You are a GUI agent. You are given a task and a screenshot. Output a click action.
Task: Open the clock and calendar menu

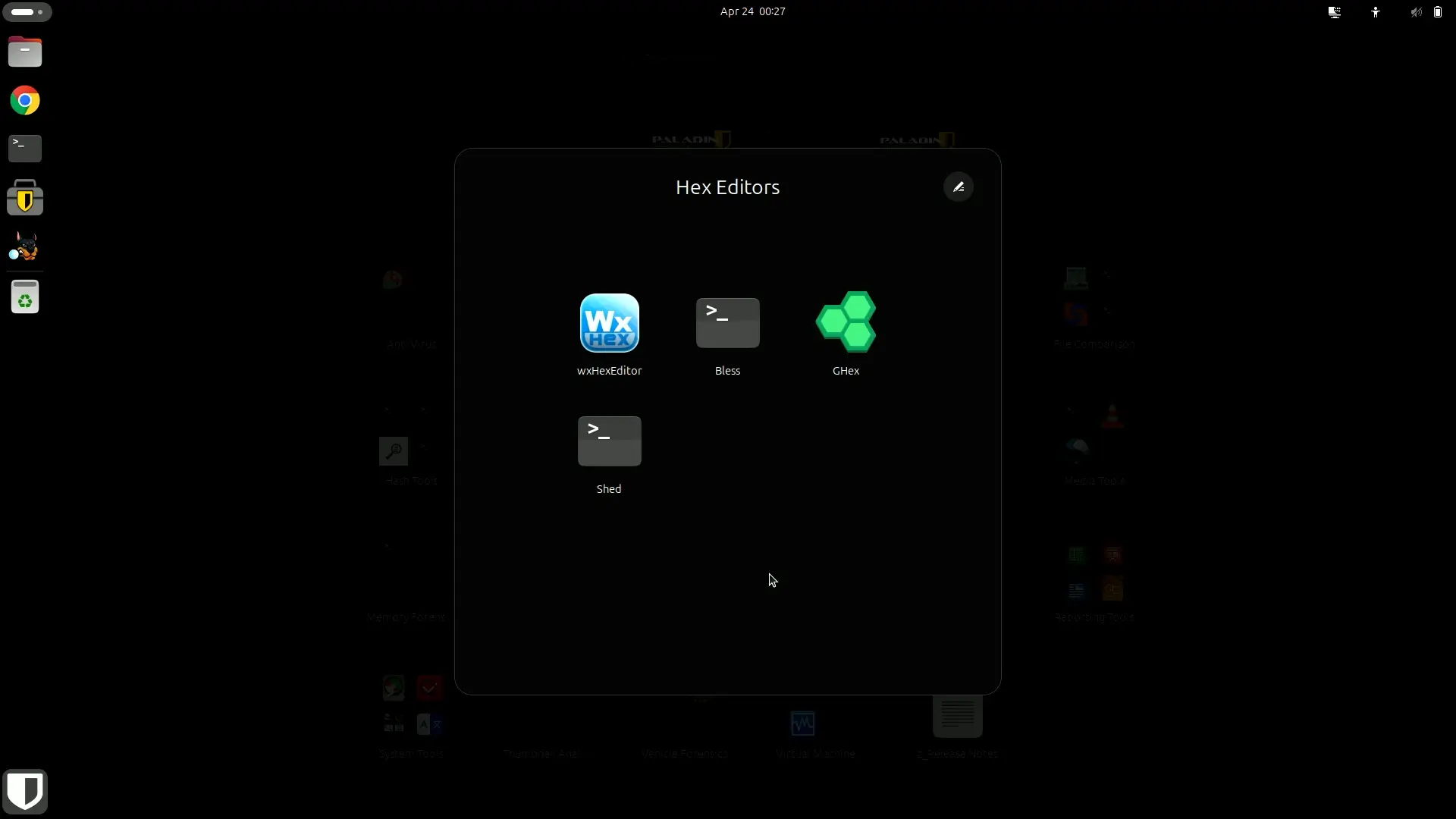[x=752, y=11]
